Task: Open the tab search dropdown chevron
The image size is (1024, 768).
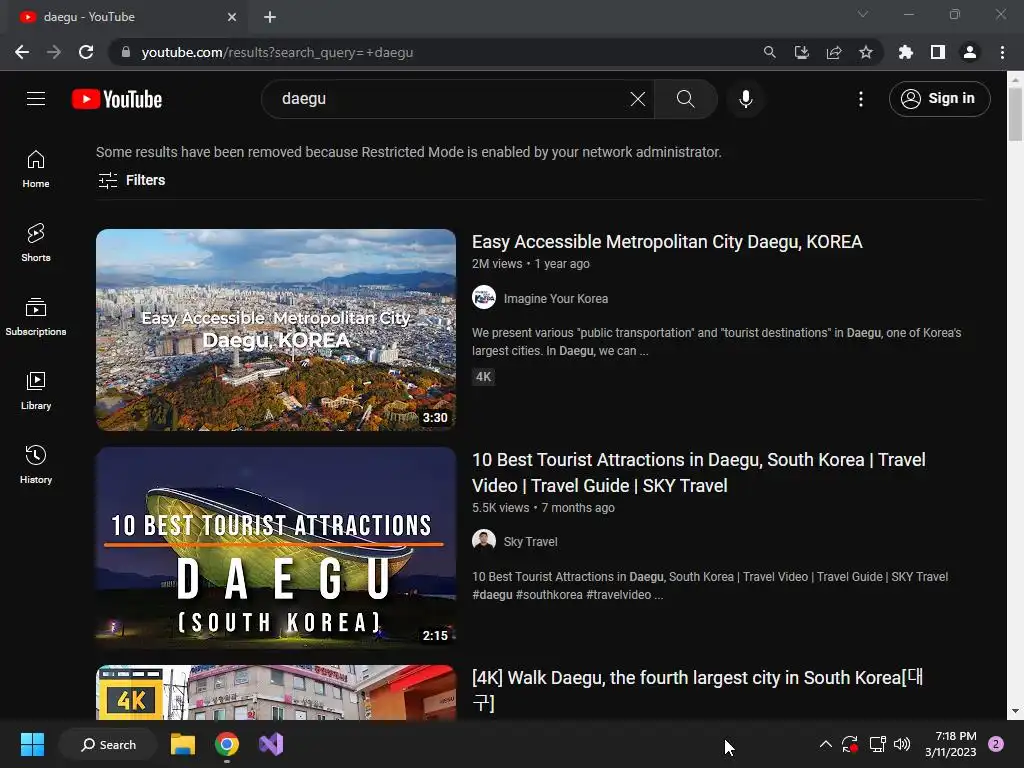Action: pyautogui.click(x=863, y=14)
